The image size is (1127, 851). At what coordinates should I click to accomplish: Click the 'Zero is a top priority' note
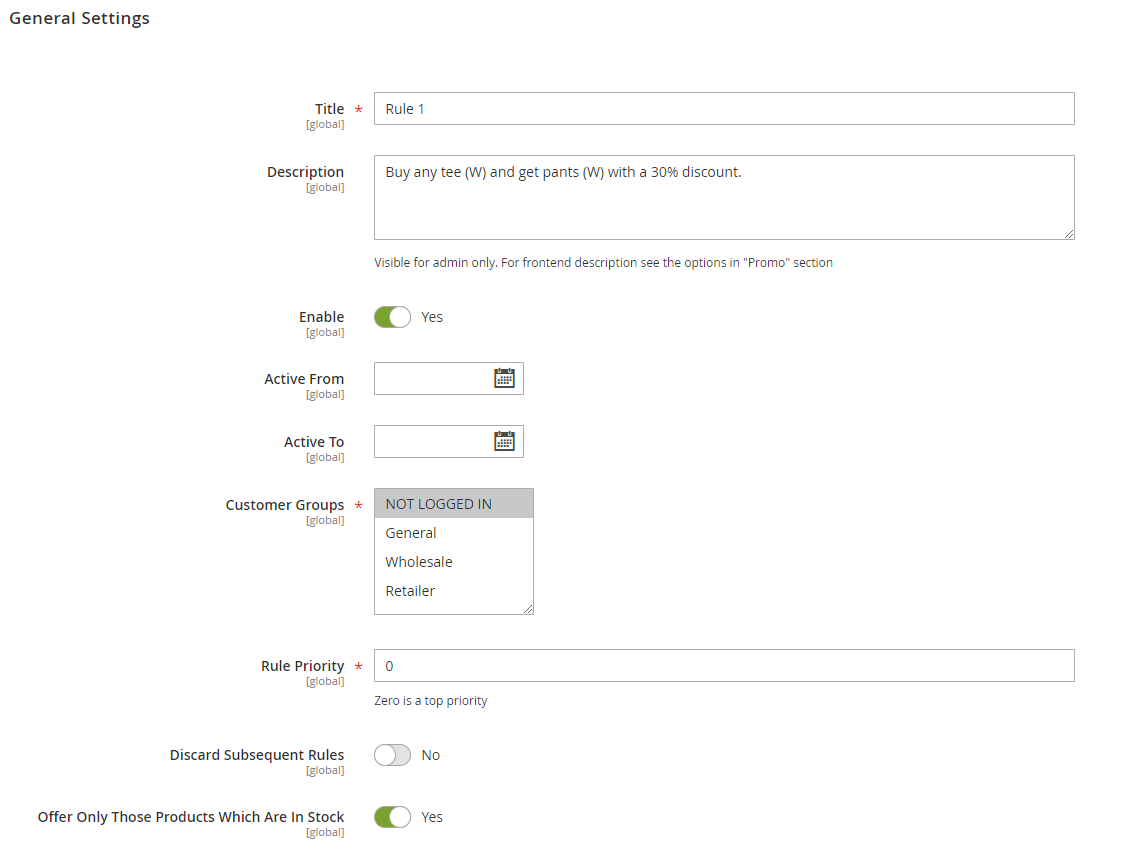(431, 700)
